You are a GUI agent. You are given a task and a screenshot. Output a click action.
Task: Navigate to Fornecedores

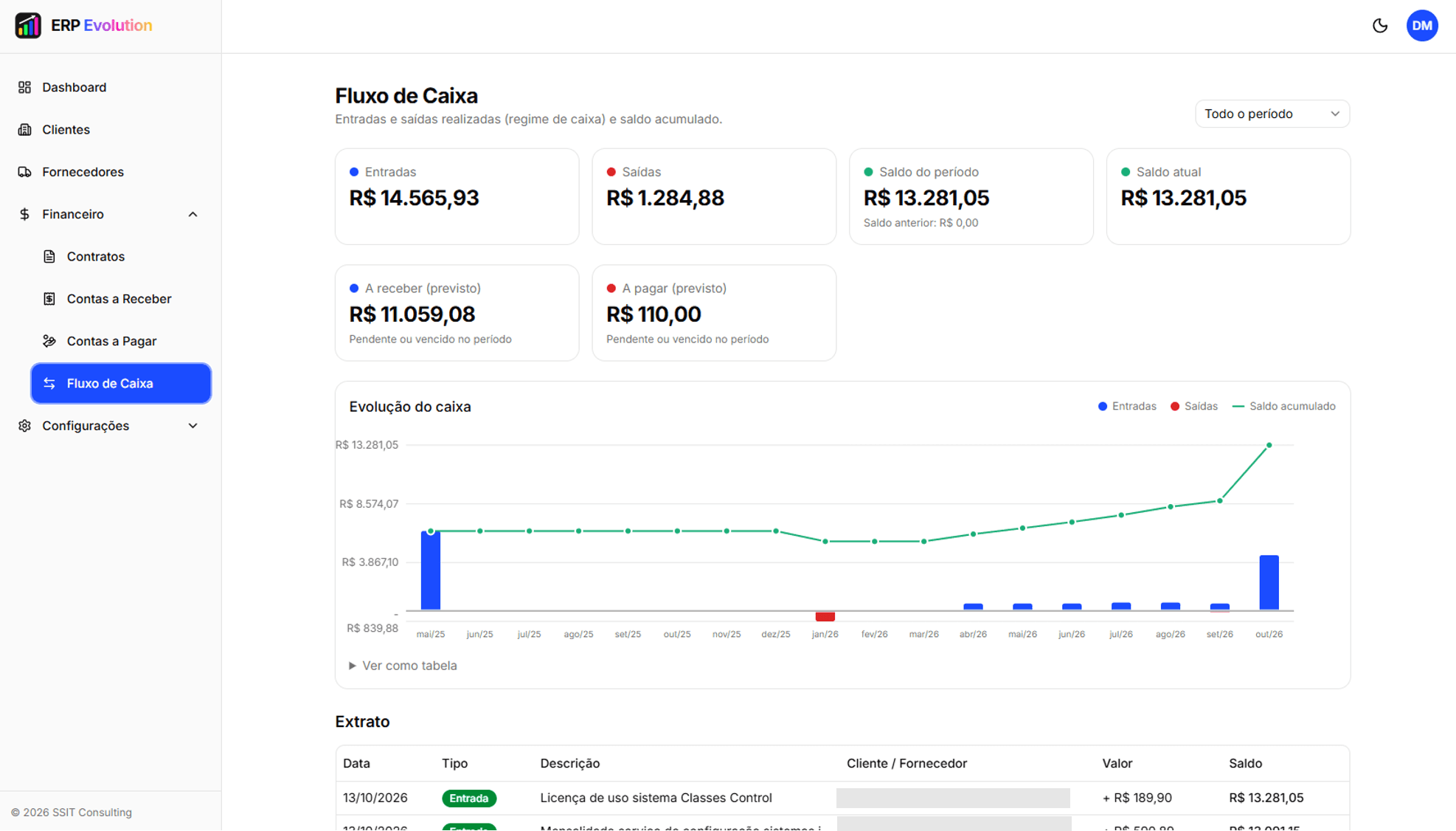tap(111, 172)
